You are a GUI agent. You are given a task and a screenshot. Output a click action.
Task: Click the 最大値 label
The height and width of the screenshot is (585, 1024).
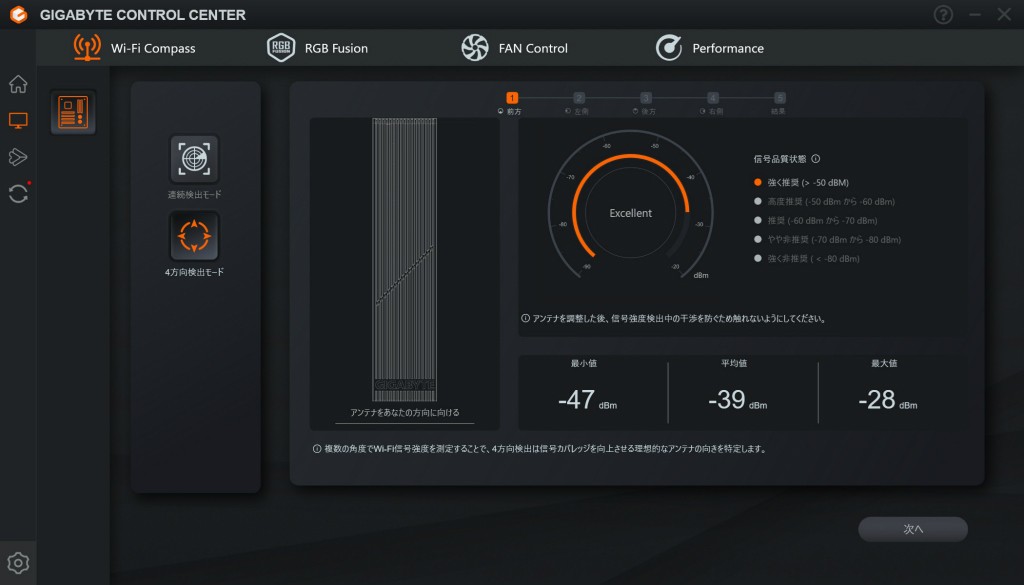point(884,363)
